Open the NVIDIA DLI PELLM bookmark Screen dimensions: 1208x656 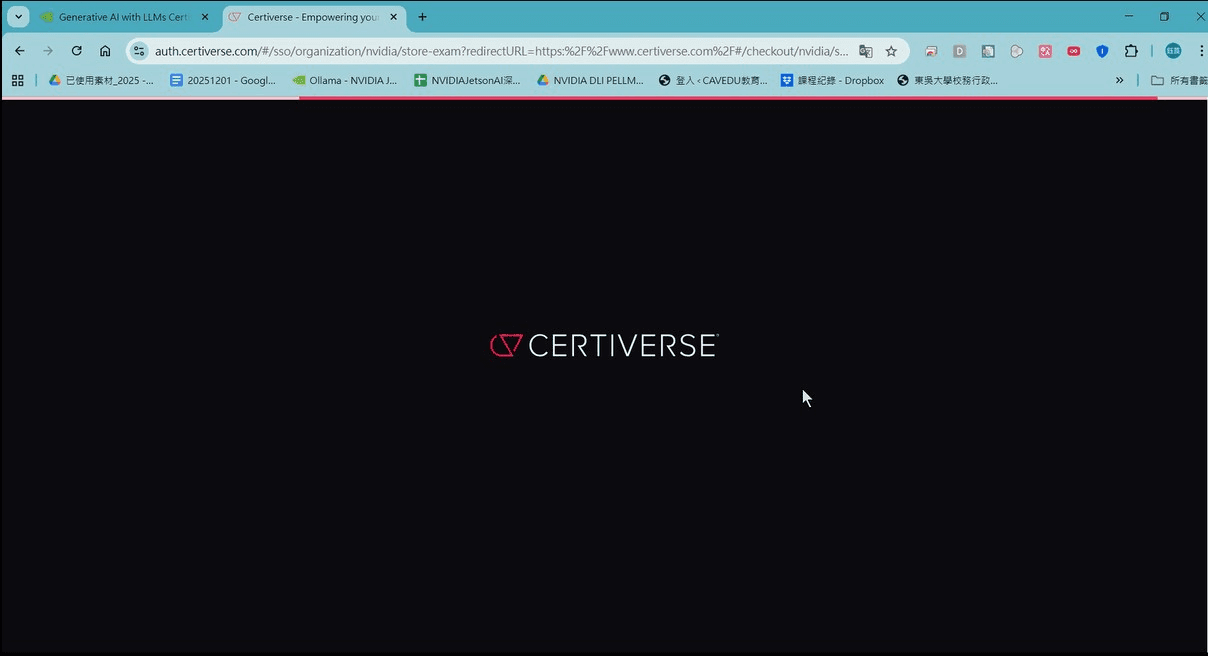tap(590, 80)
